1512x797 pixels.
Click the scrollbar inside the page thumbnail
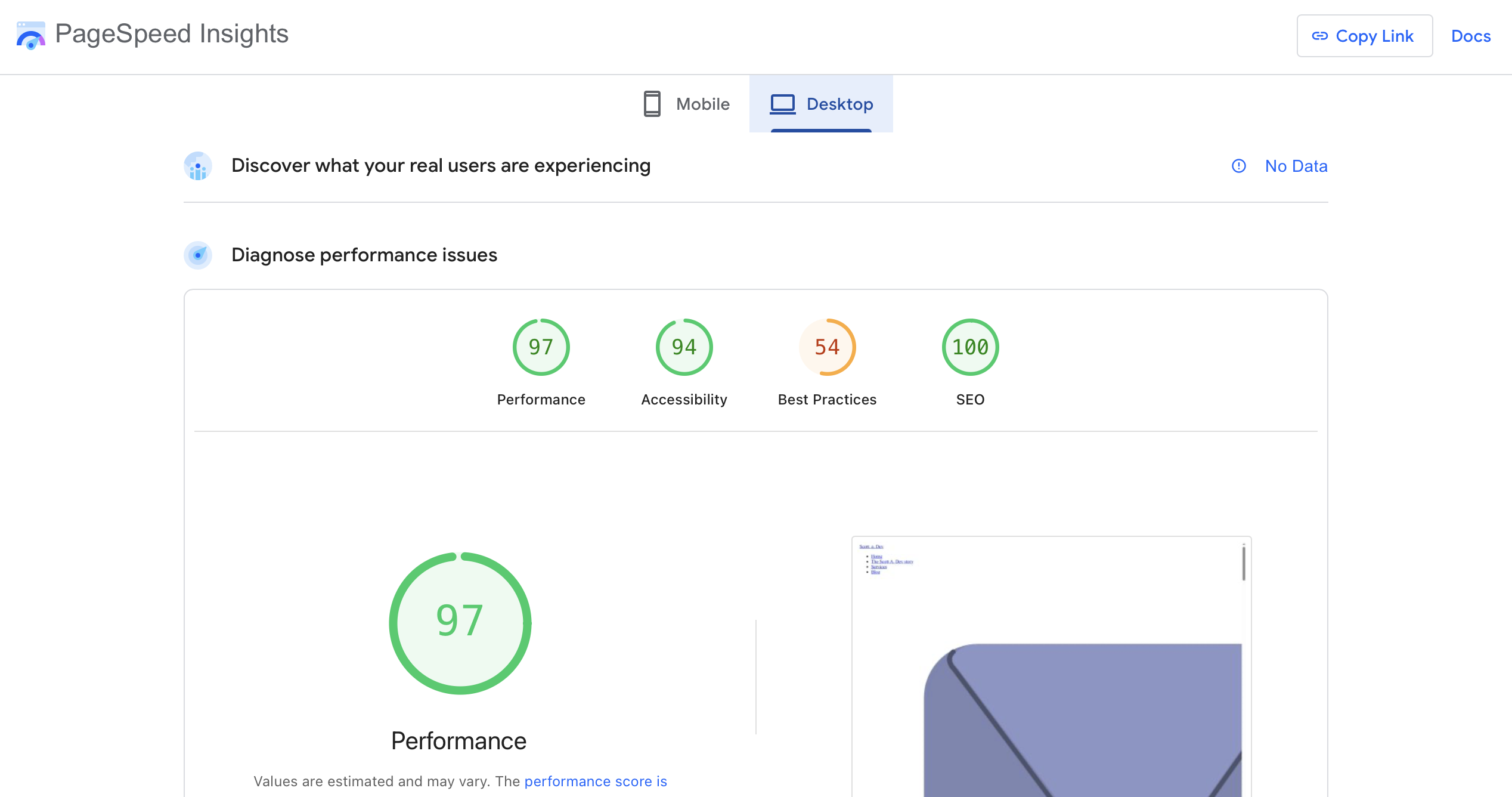(1243, 564)
